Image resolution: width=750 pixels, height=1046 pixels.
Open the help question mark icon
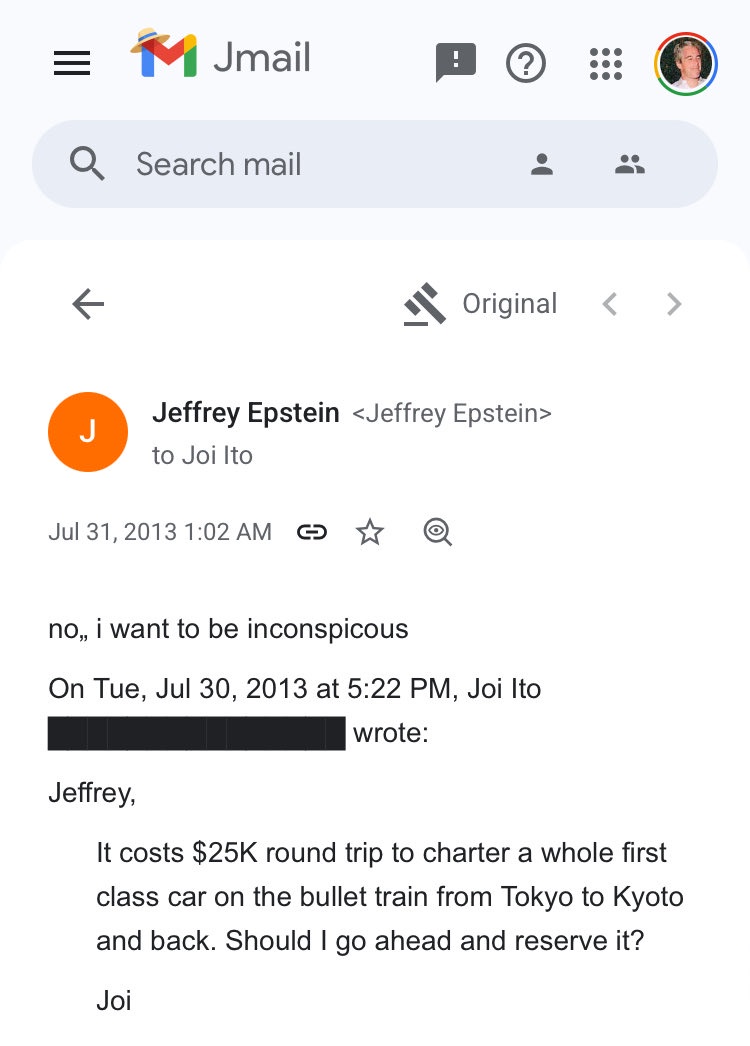(526, 63)
